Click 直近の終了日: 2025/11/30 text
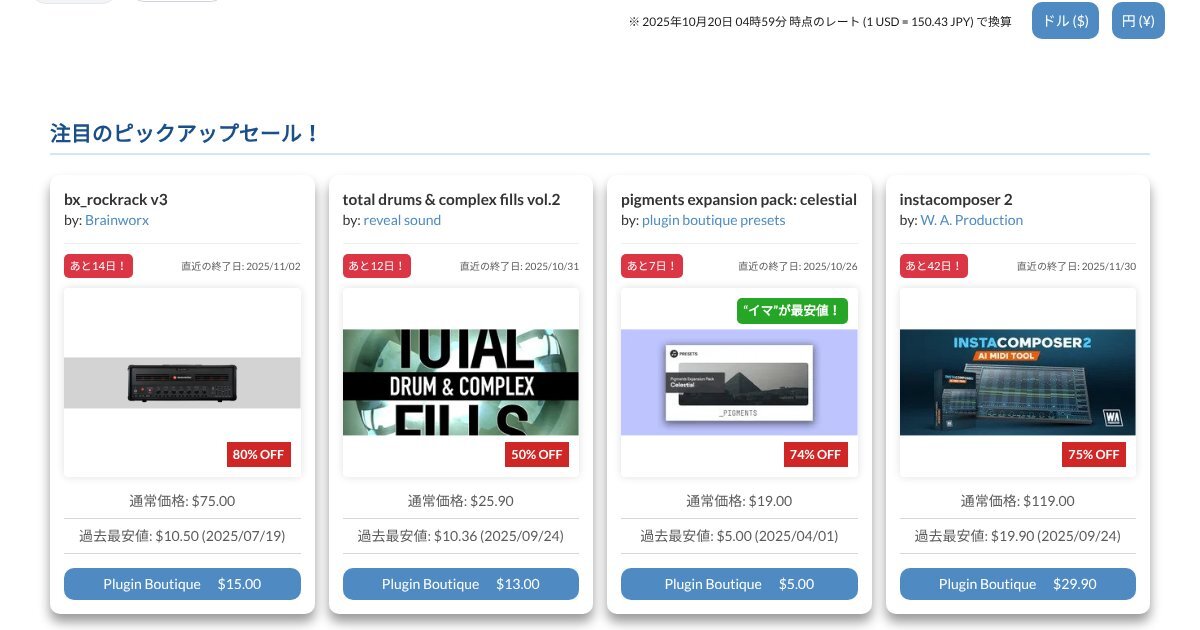The height and width of the screenshot is (630, 1200). click(x=1076, y=266)
